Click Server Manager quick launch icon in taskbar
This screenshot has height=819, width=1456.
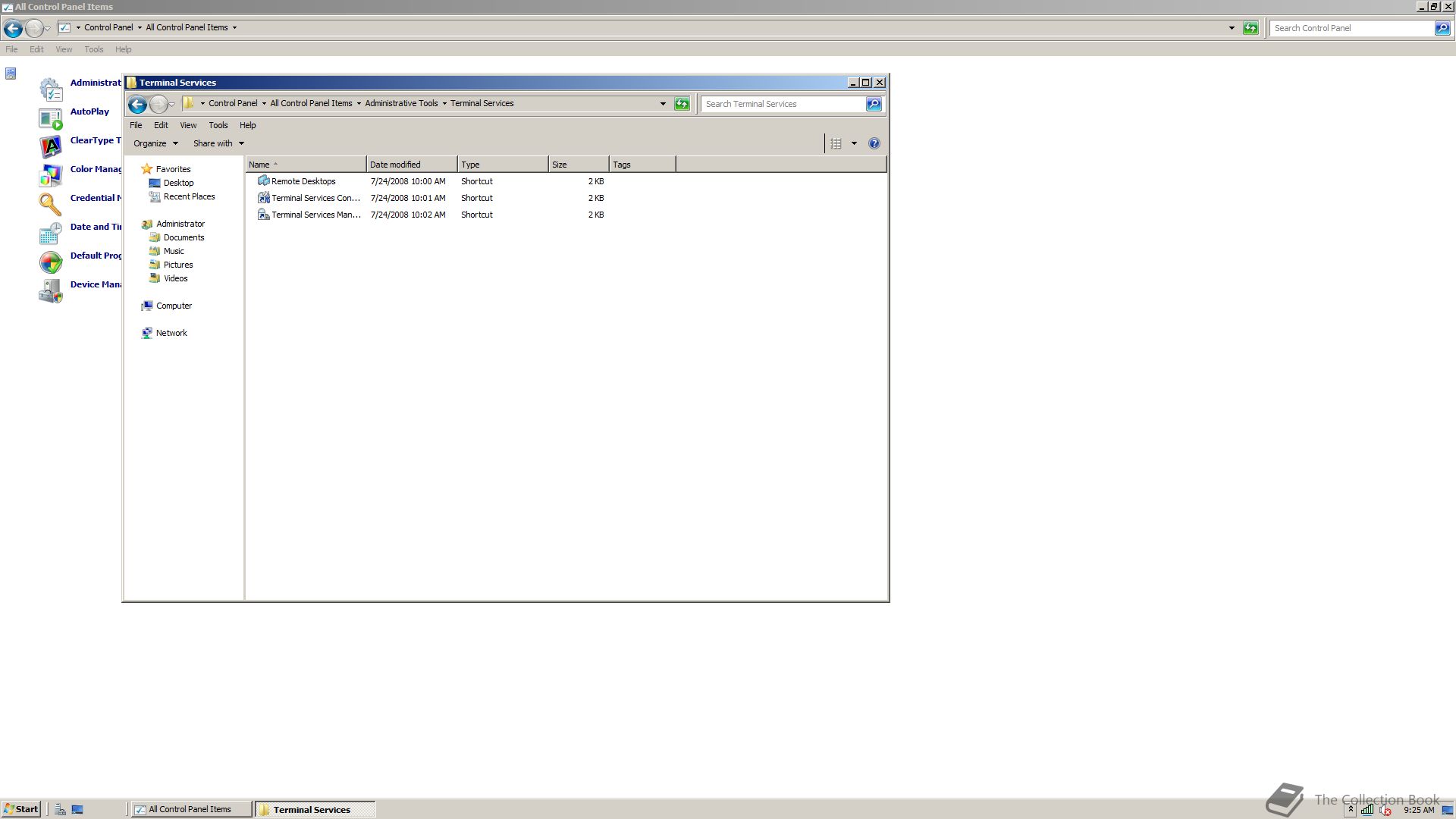[x=60, y=809]
